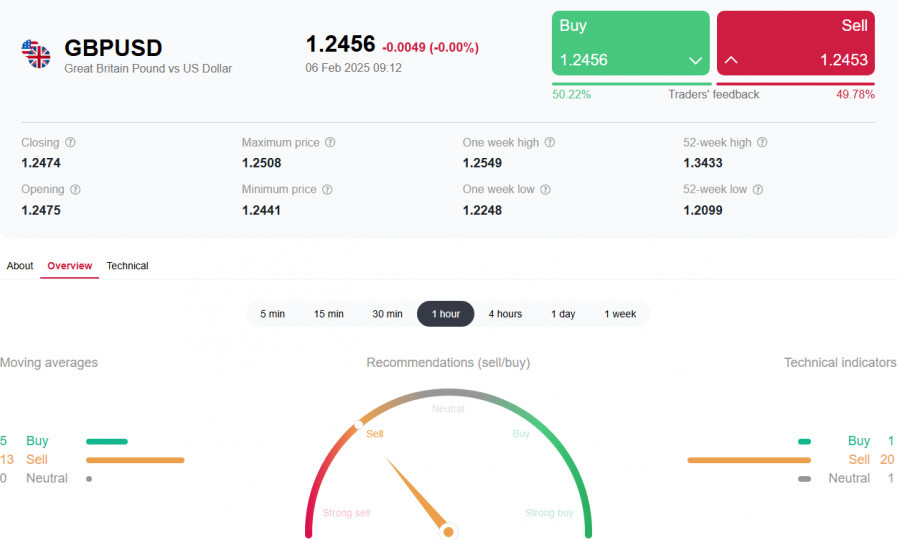
Task: Select the 5 min timeframe
Action: click(273, 314)
